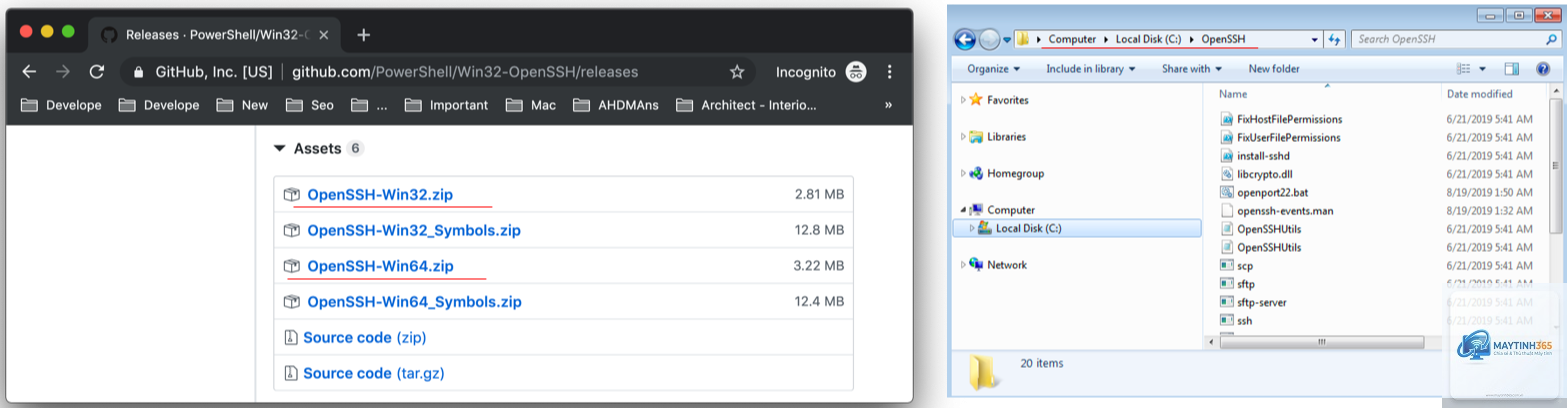Download Source code (zip)

pyautogui.click(x=364, y=338)
